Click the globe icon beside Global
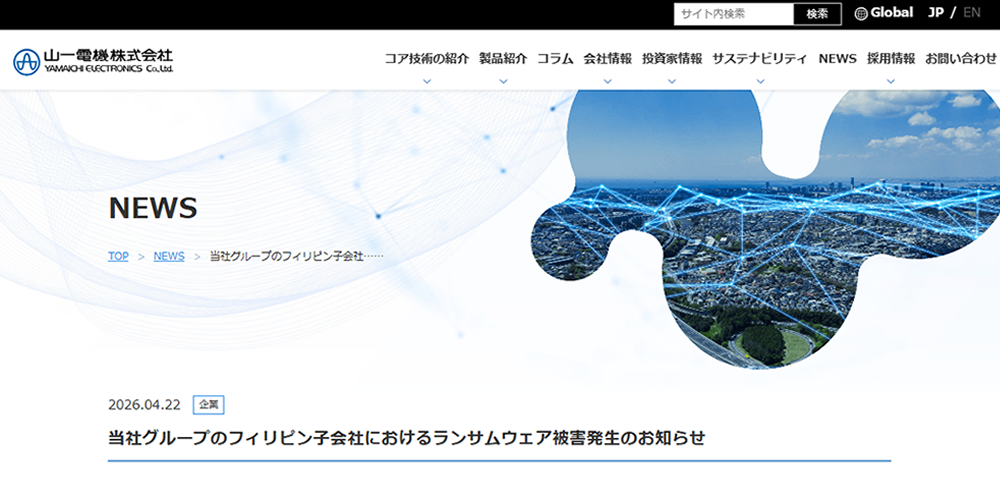 point(861,14)
